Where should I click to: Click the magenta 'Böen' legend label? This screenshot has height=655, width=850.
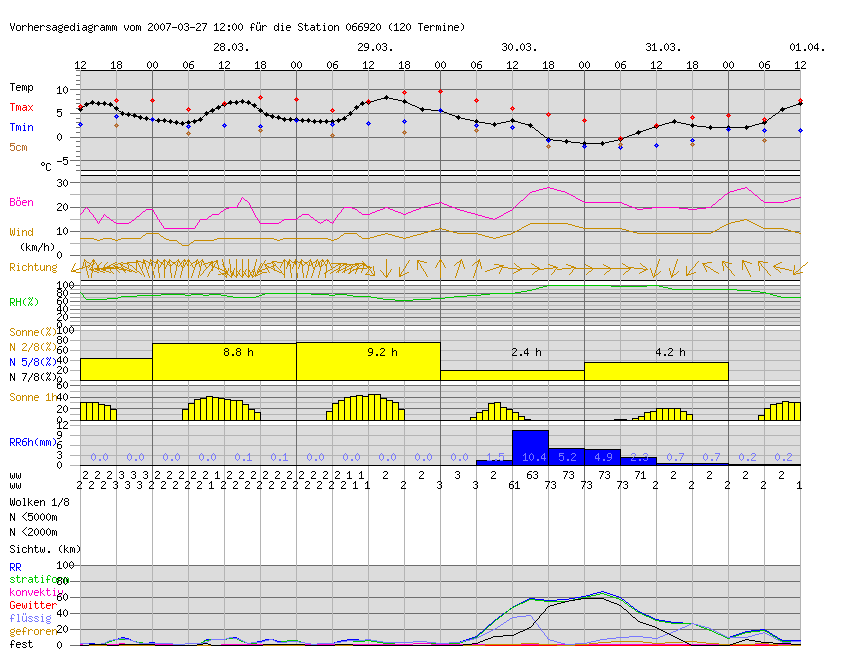21,202
